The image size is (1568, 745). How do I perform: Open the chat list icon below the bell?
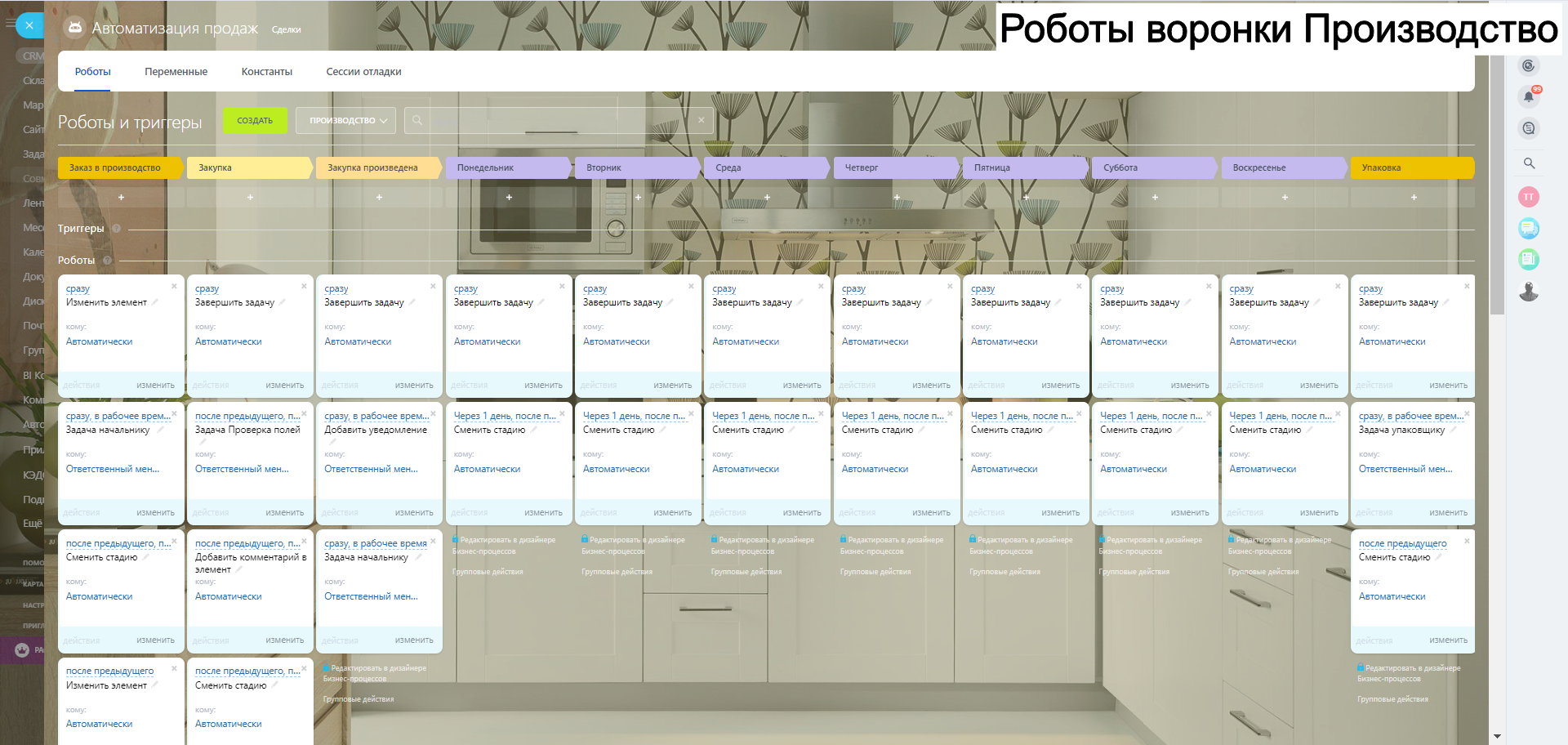coord(1529,128)
